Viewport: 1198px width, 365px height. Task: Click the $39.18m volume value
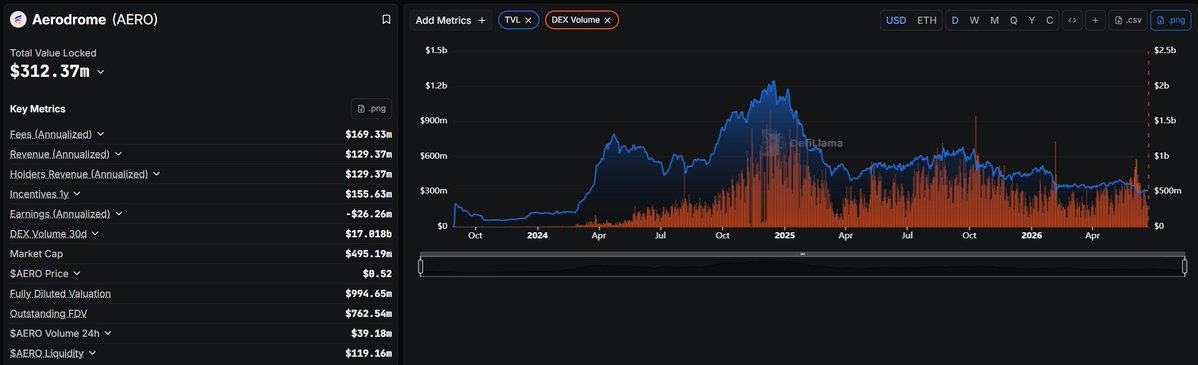pyautogui.click(x=371, y=333)
